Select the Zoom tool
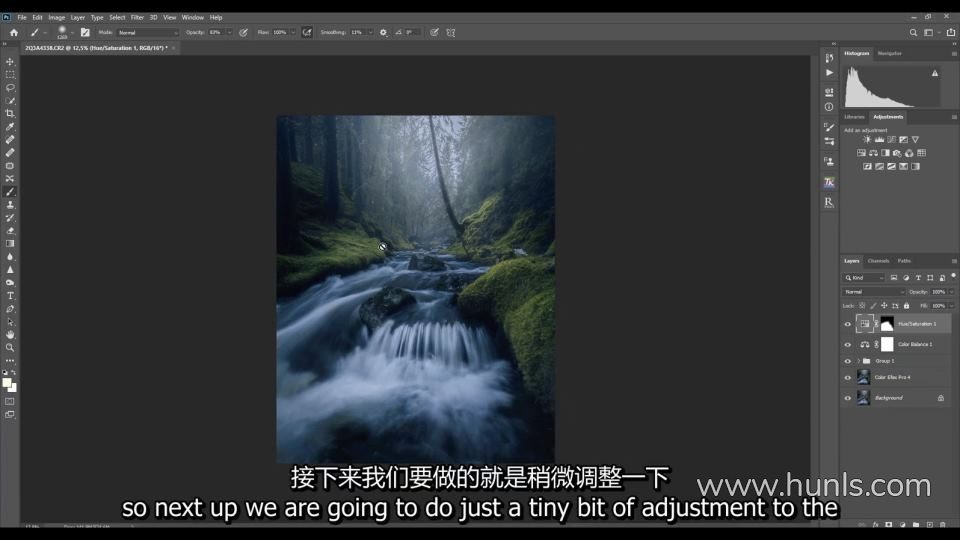Image resolution: width=960 pixels, height=540 pixels. [x=10, y=347]
